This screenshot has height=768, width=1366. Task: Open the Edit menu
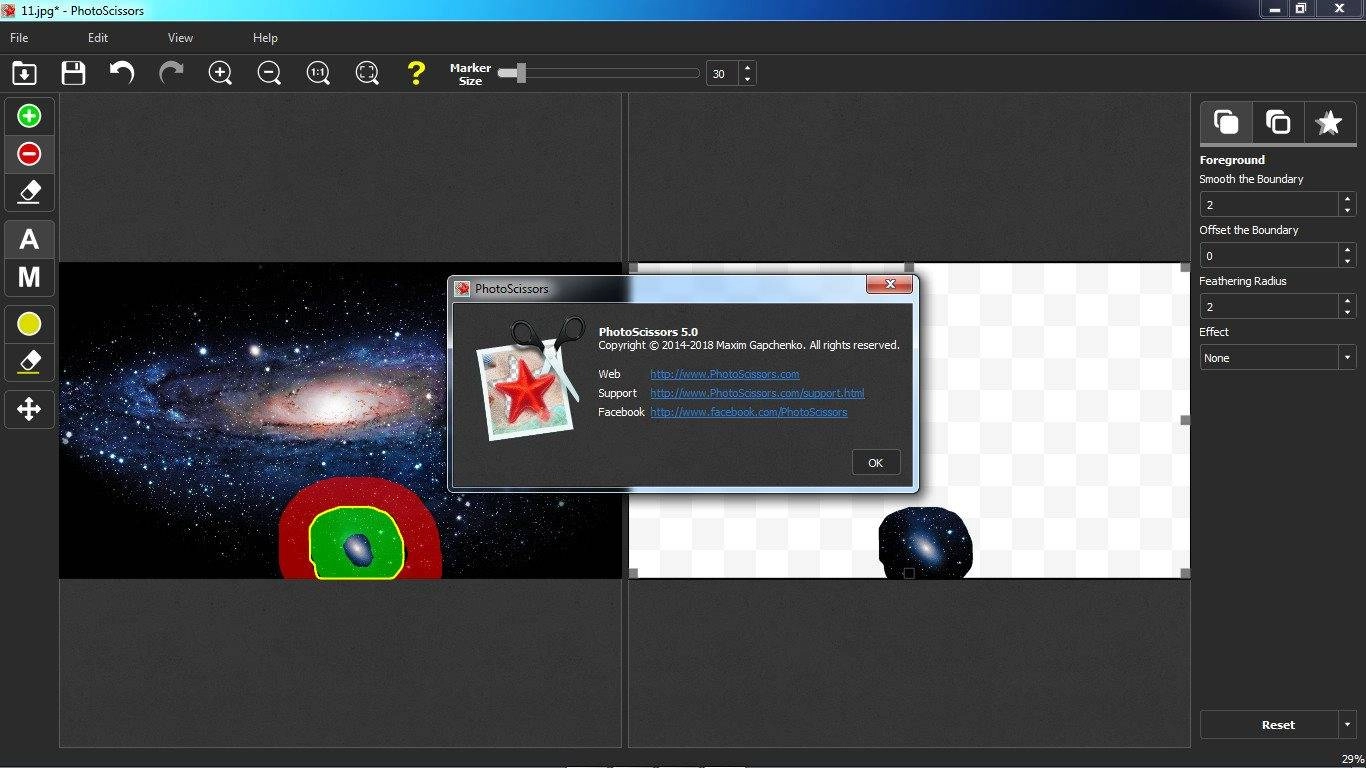[97, 38]
